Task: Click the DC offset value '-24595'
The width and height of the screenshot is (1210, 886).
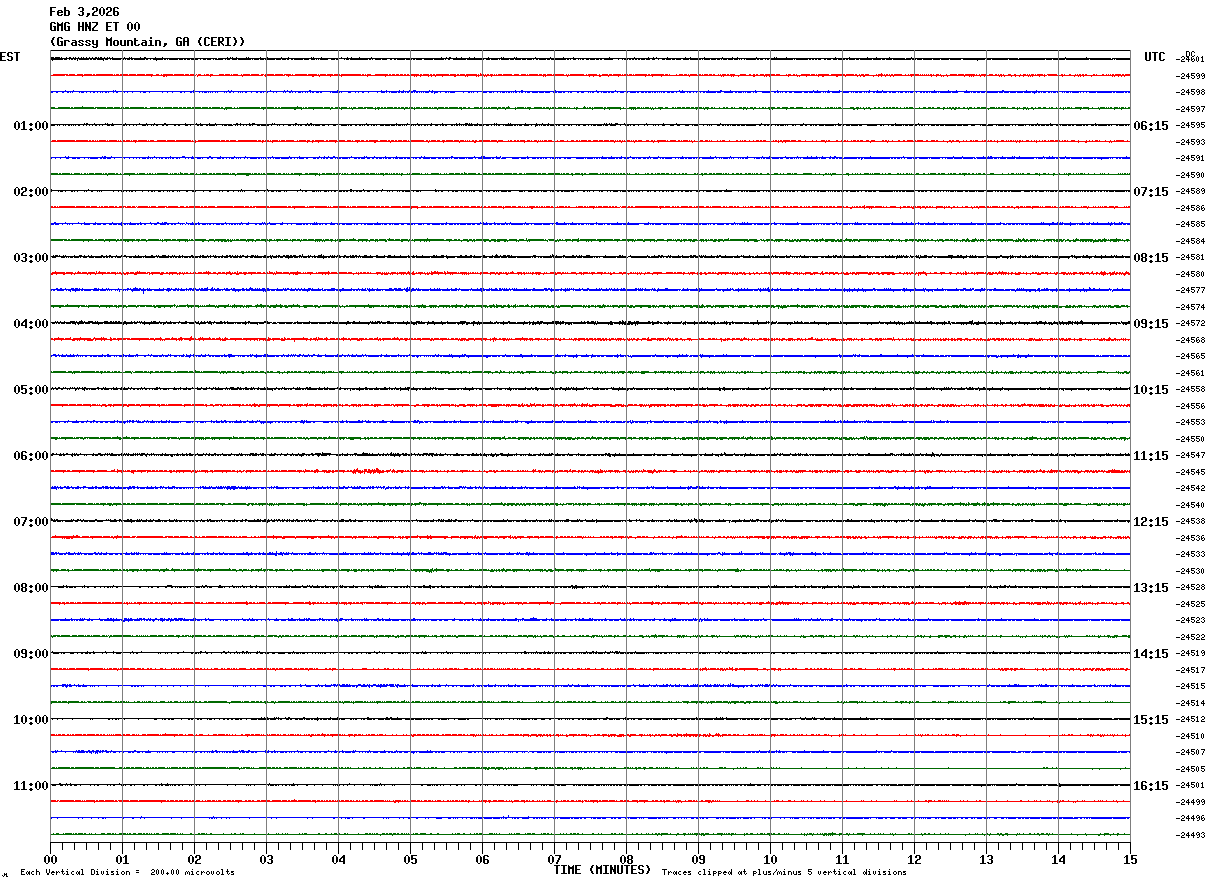Action: tap(1190, 126)
